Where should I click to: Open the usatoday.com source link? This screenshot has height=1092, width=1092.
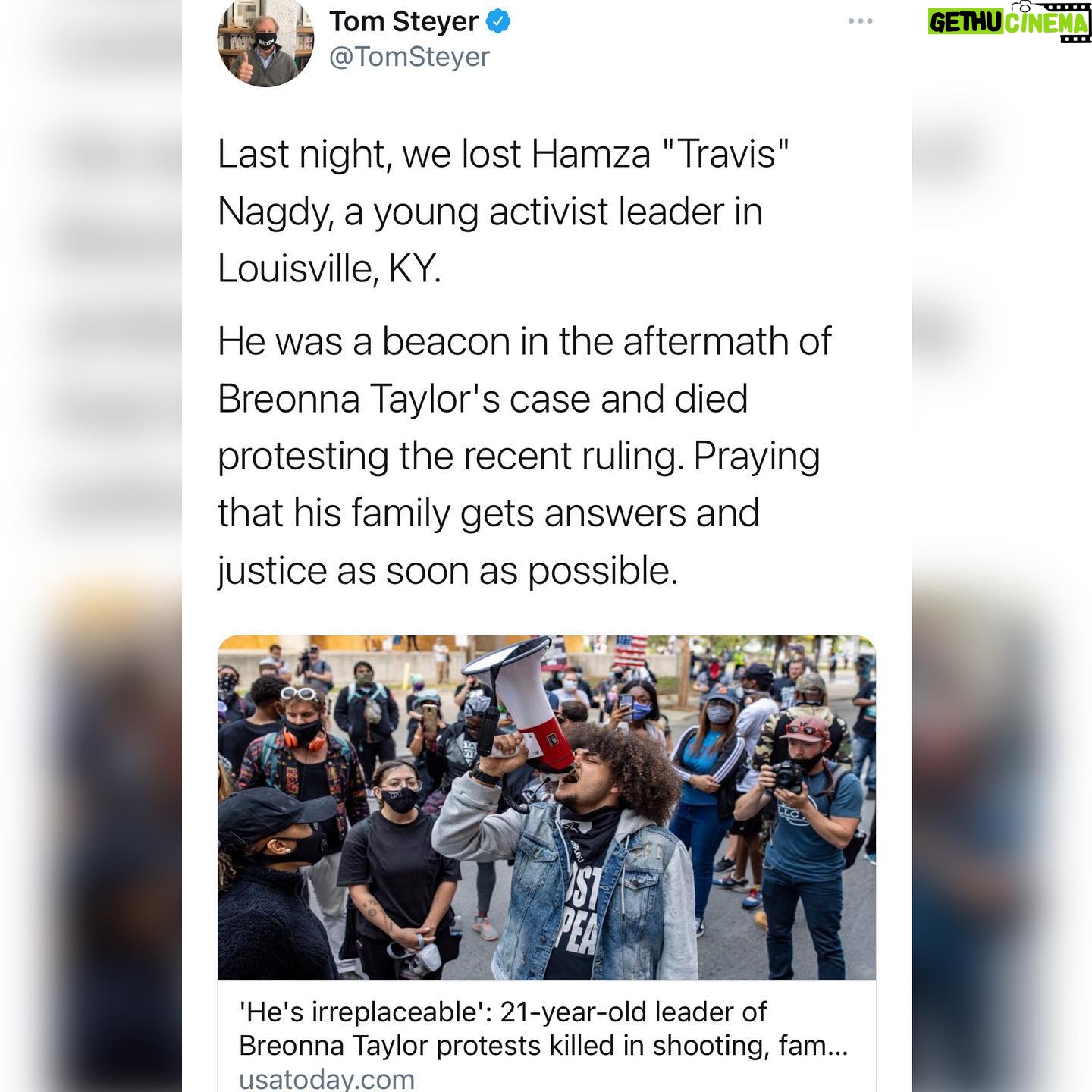[327, 1078]
